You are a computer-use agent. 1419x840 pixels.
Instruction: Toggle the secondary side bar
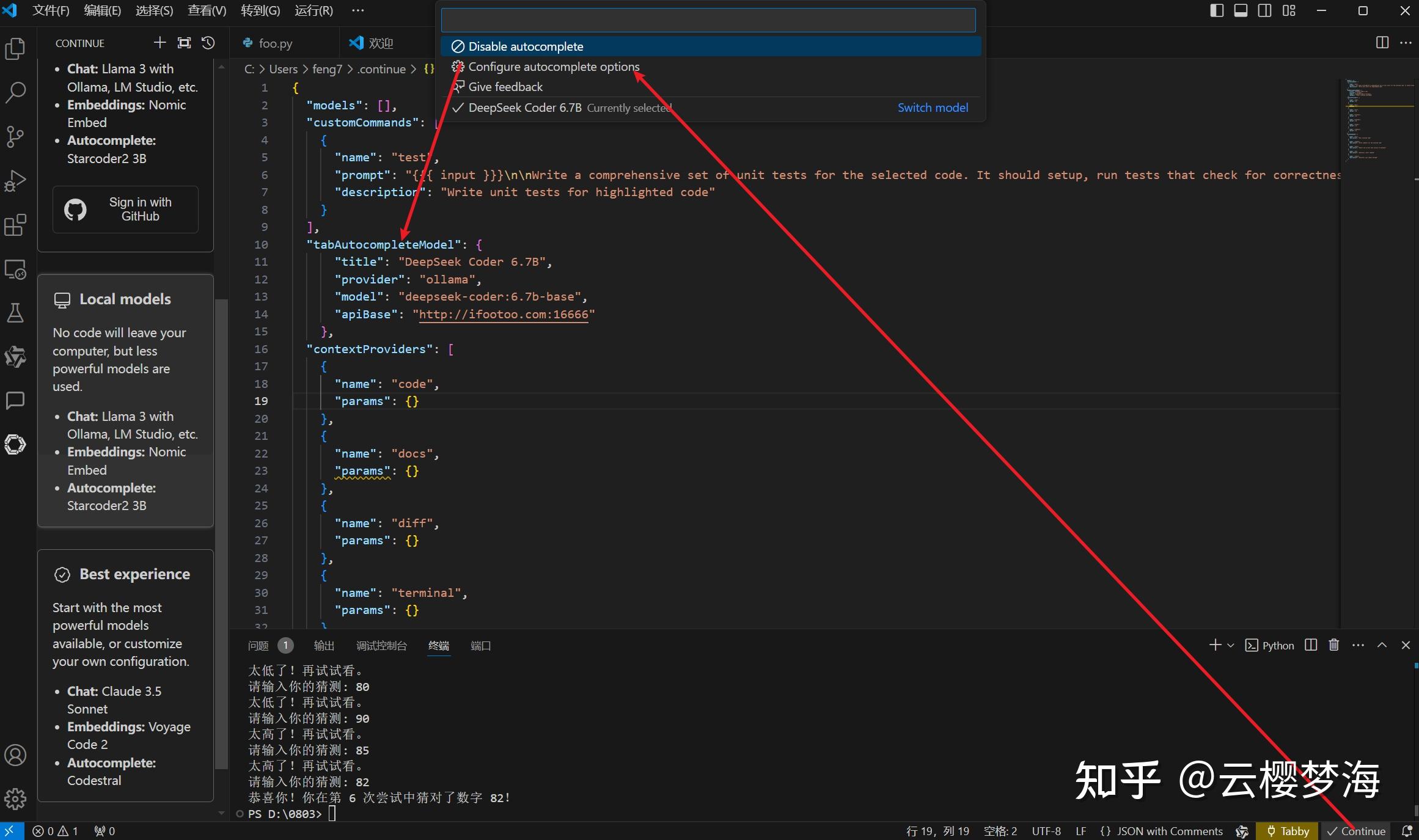click(x=1264, y=10)
